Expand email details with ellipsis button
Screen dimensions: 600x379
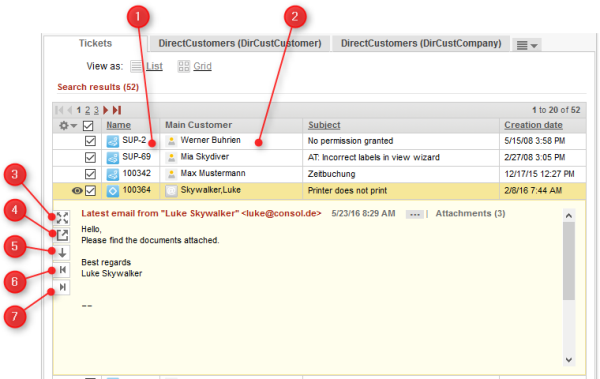point(415,214)
